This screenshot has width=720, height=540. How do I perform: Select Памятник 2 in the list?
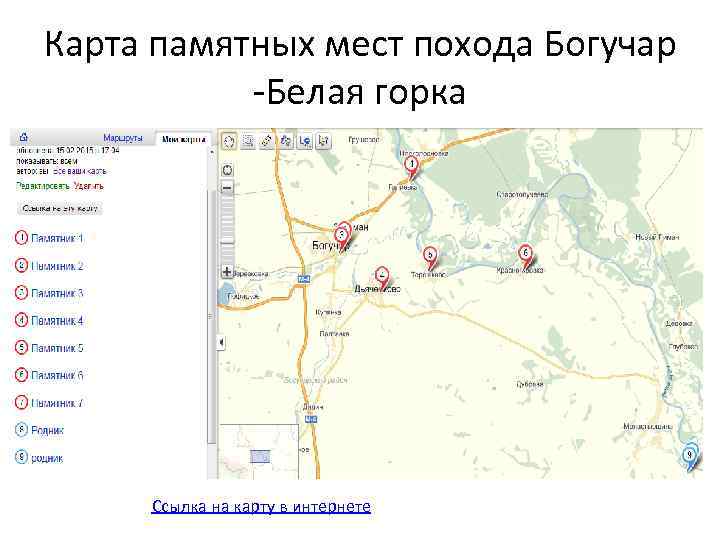pos(57,266)
